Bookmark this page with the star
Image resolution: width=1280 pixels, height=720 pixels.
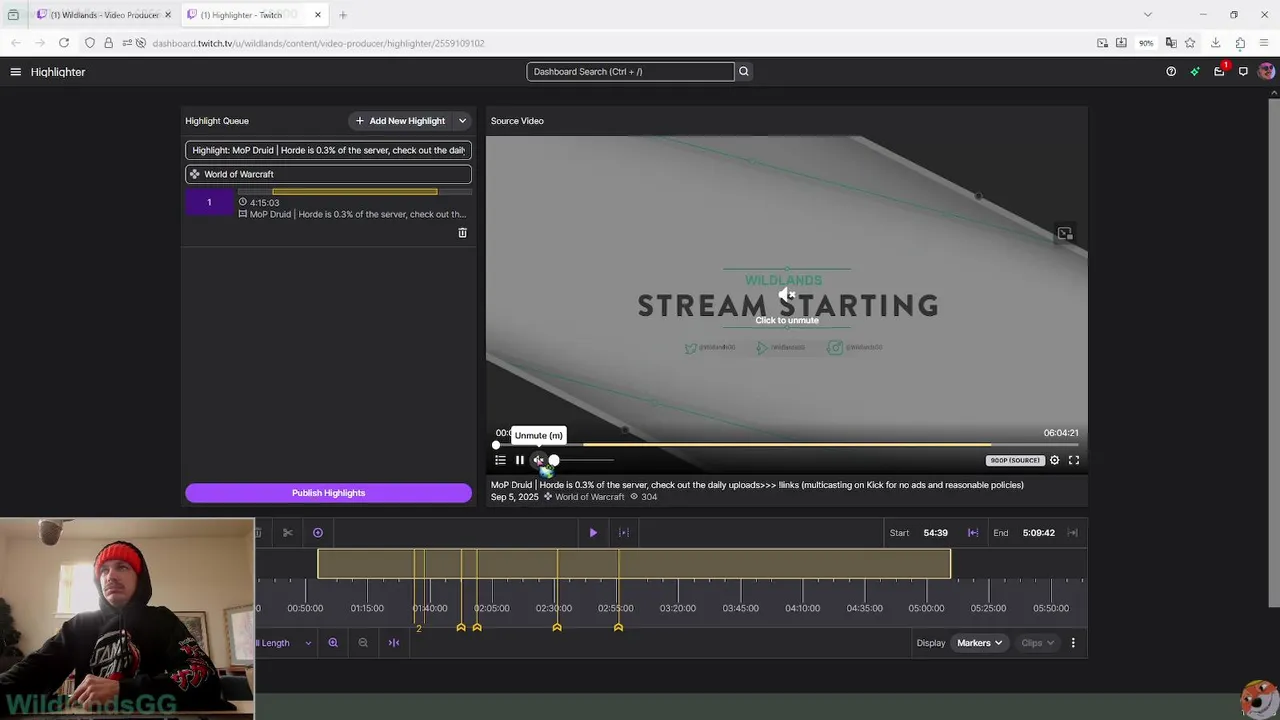(x=1190, y=43)
